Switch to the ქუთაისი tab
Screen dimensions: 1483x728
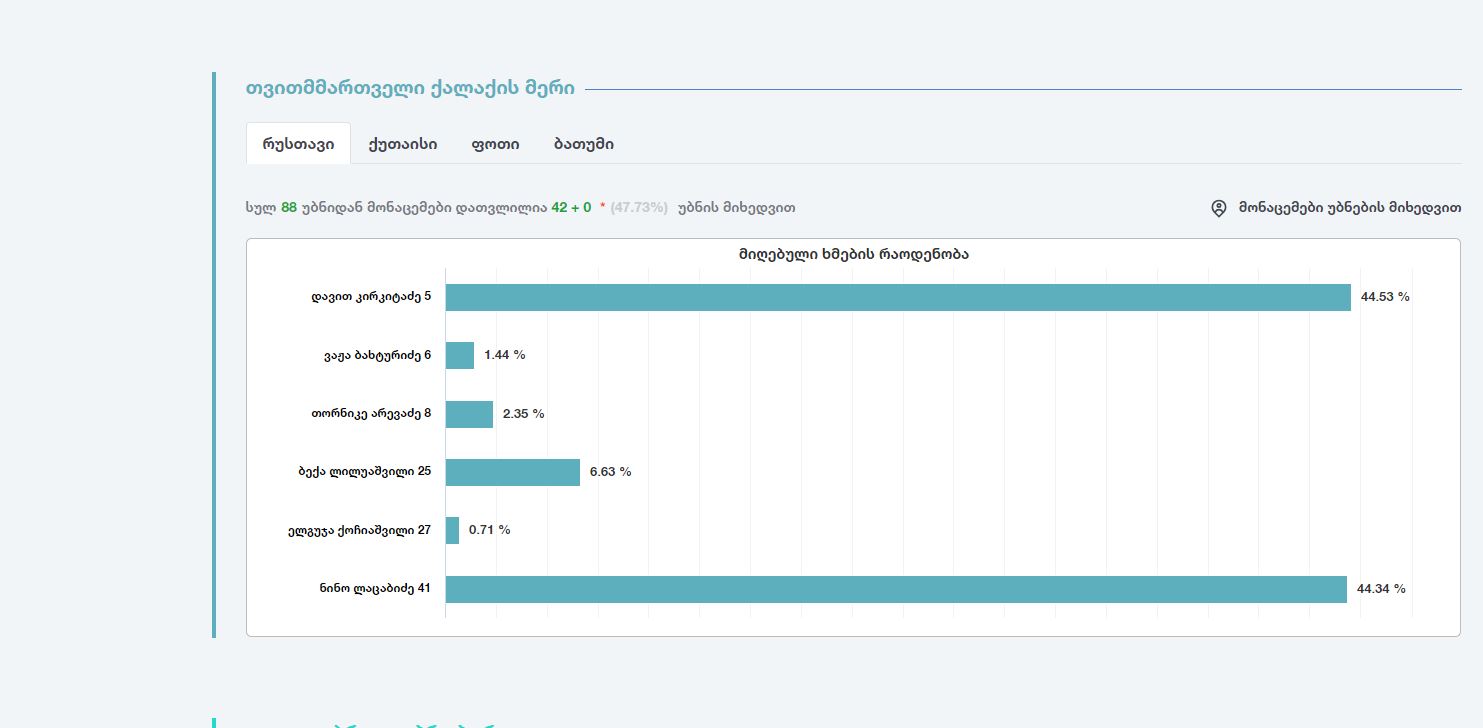coord(402,143)
